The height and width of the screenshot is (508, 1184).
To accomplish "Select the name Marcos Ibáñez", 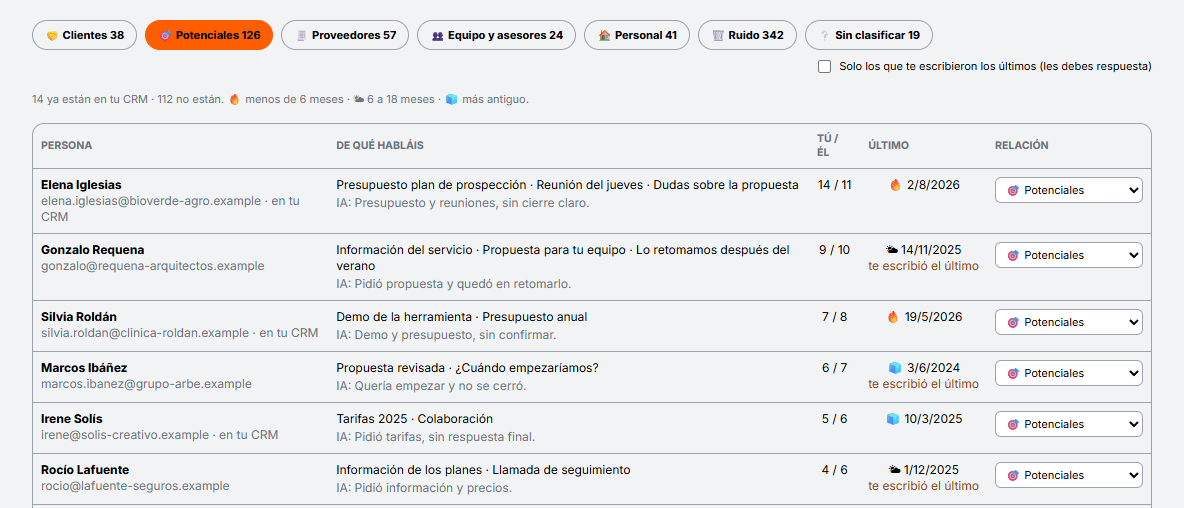I will (x=84, y=368).
